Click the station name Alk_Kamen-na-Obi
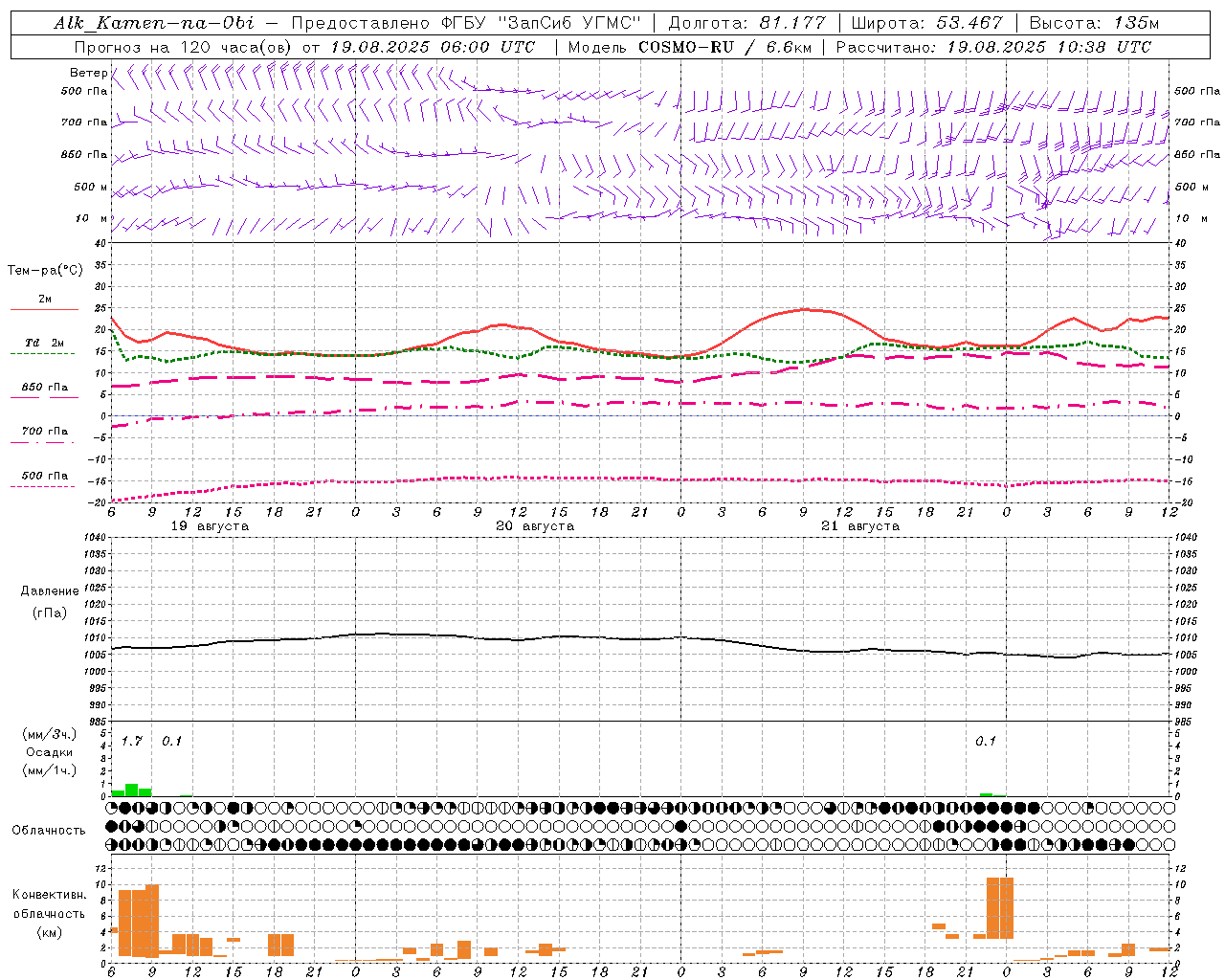Screen dimensions: 1225x980 154,23
